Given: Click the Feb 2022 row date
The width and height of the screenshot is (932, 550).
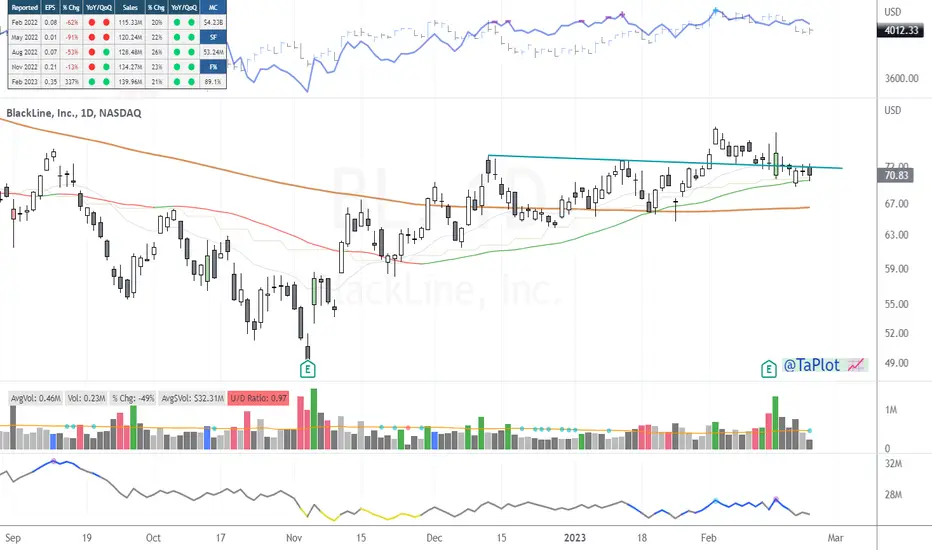Looking at the screenshot, I should [x=24, y=22].
